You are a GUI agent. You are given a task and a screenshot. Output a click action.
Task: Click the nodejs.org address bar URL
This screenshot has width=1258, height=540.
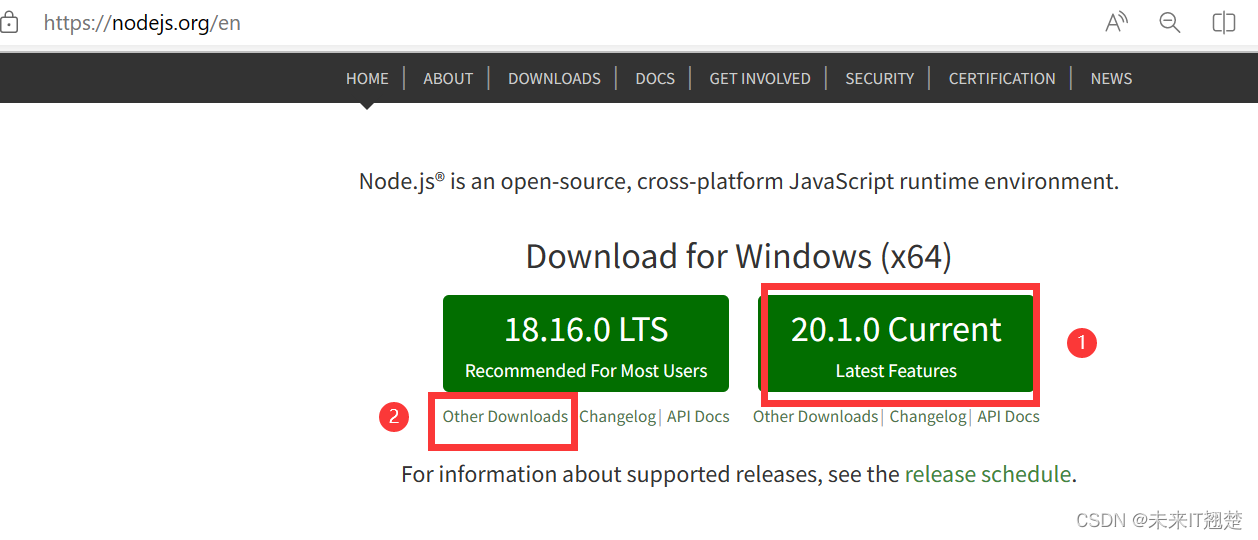coord(142,23)
